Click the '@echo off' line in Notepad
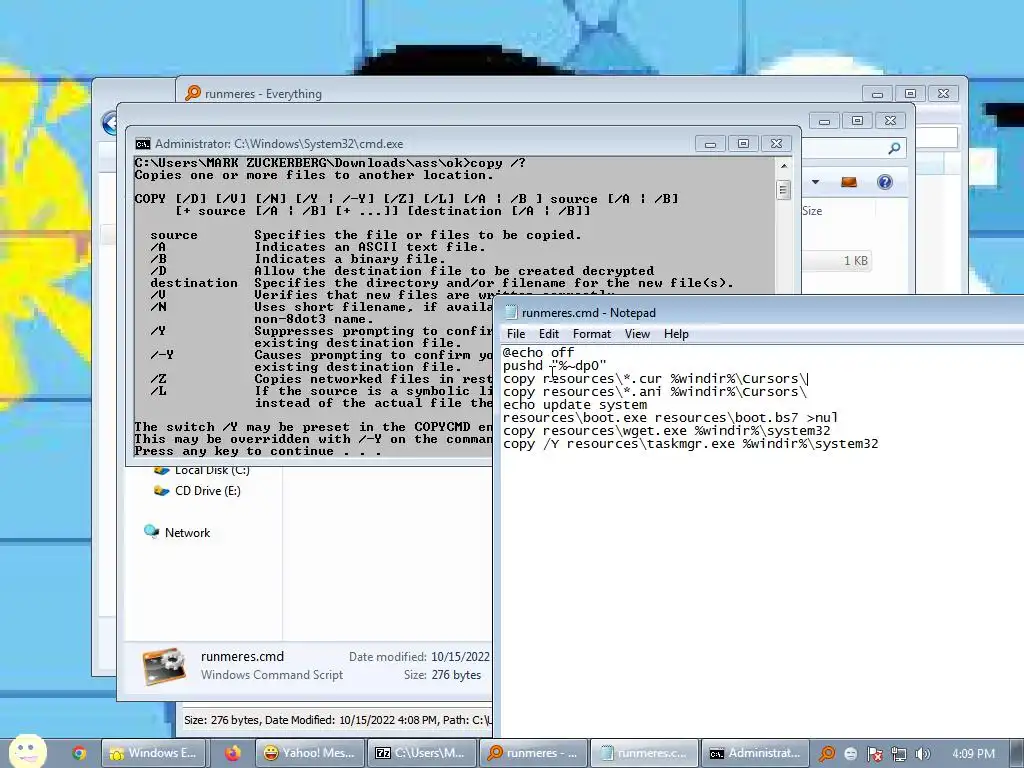Viewport: 1024px width, 768px height. [x=538, y=353]
